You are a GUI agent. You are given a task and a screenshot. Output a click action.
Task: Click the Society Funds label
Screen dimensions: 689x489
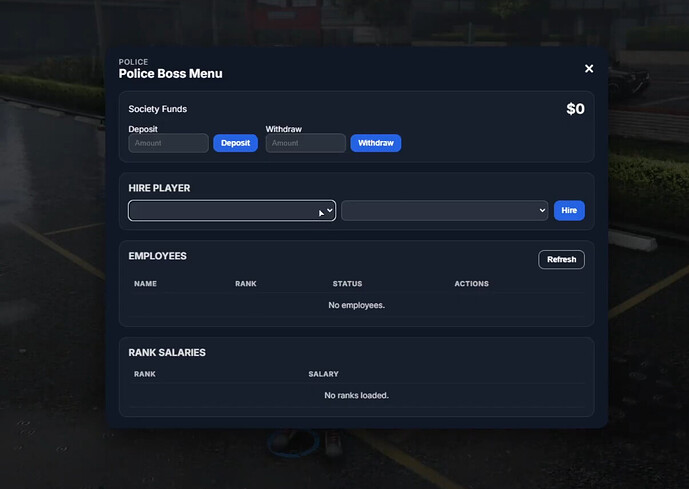point(157,109)
